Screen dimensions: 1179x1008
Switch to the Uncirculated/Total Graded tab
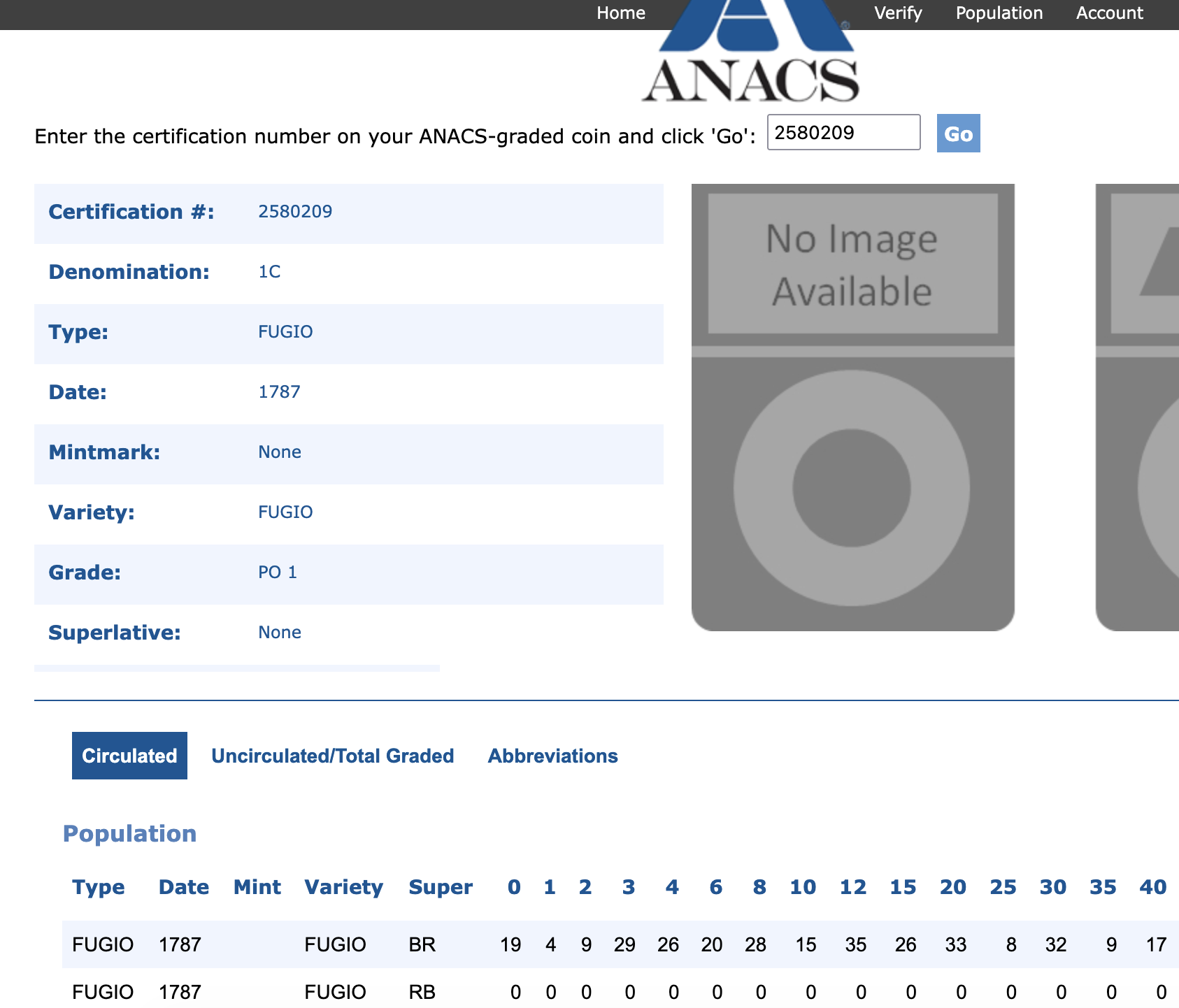point(333,756)
